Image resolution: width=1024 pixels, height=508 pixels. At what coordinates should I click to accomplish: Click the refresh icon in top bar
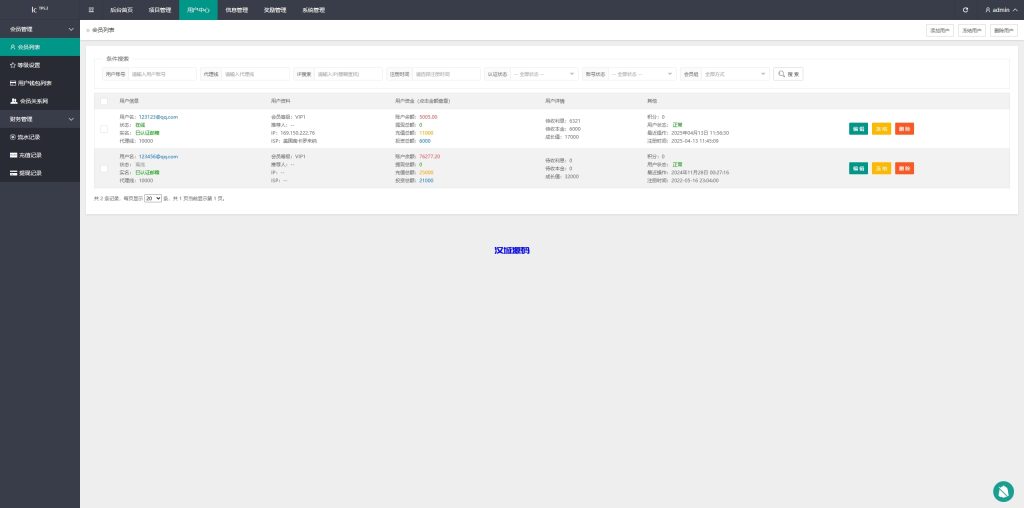[x=965, y=9]
